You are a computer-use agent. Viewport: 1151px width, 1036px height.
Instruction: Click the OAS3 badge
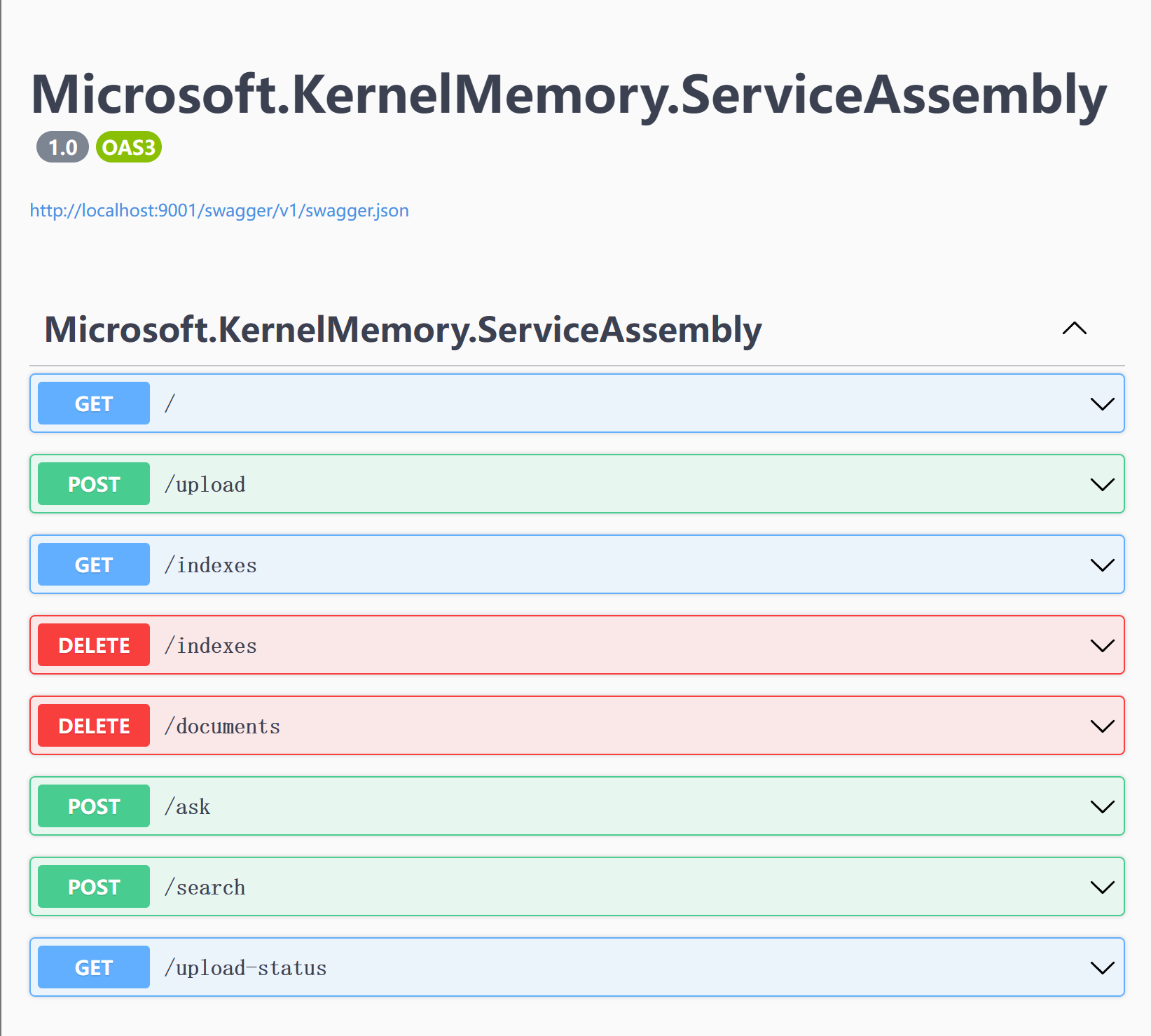click(x=129, y=147)
